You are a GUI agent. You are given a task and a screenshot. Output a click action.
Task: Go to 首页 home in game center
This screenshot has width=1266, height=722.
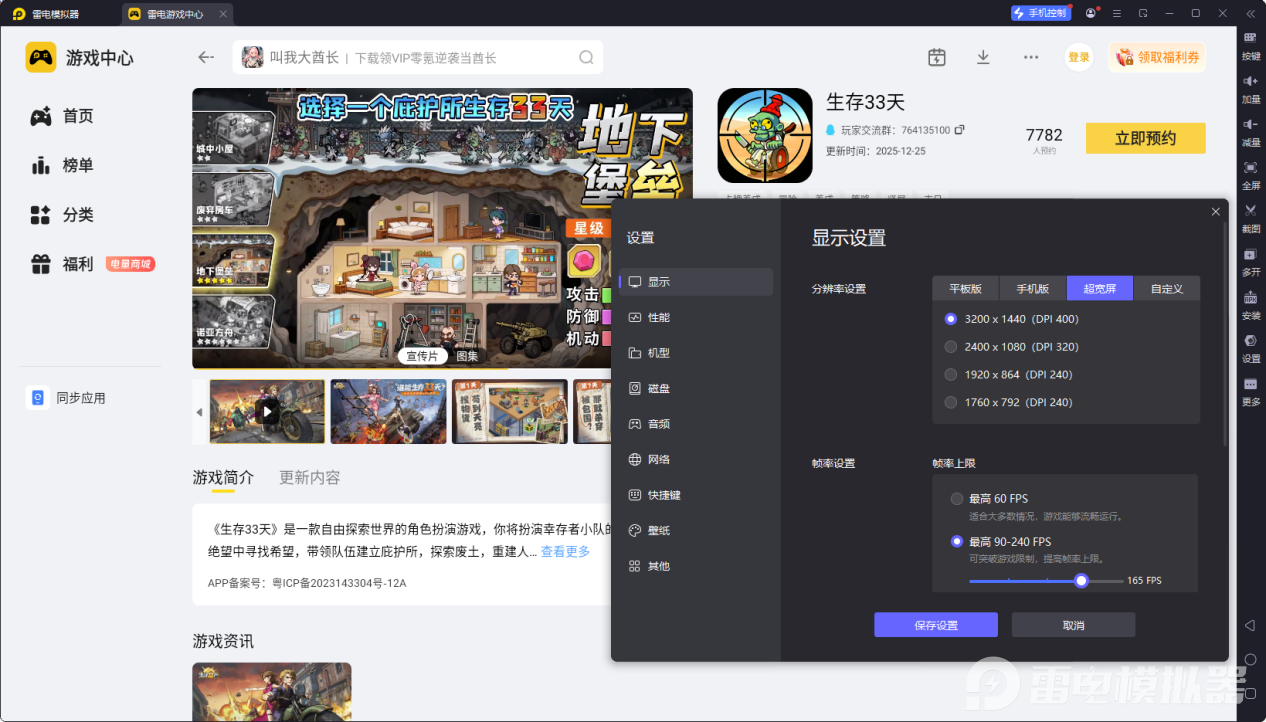tap(62, 116)
